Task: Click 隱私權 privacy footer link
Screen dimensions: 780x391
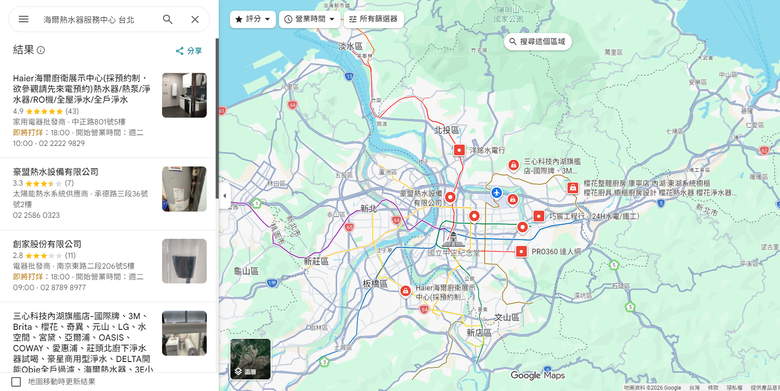Action: [x=734, y=388]
